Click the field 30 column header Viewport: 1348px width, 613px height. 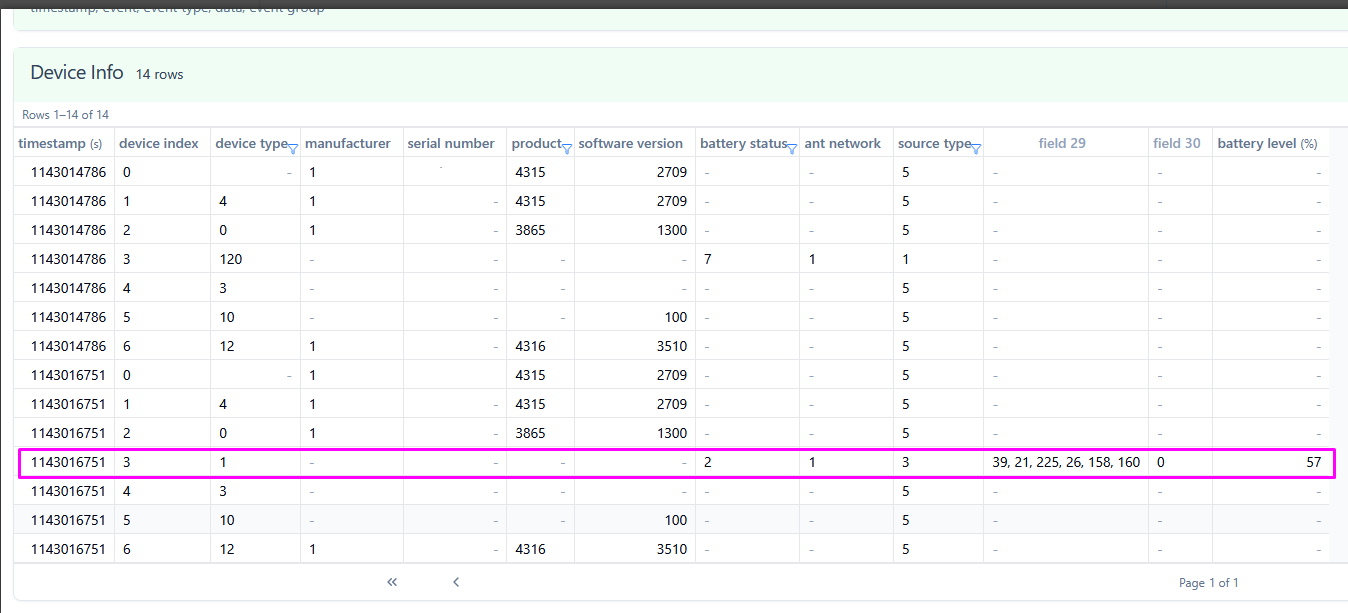(1177, 144)
